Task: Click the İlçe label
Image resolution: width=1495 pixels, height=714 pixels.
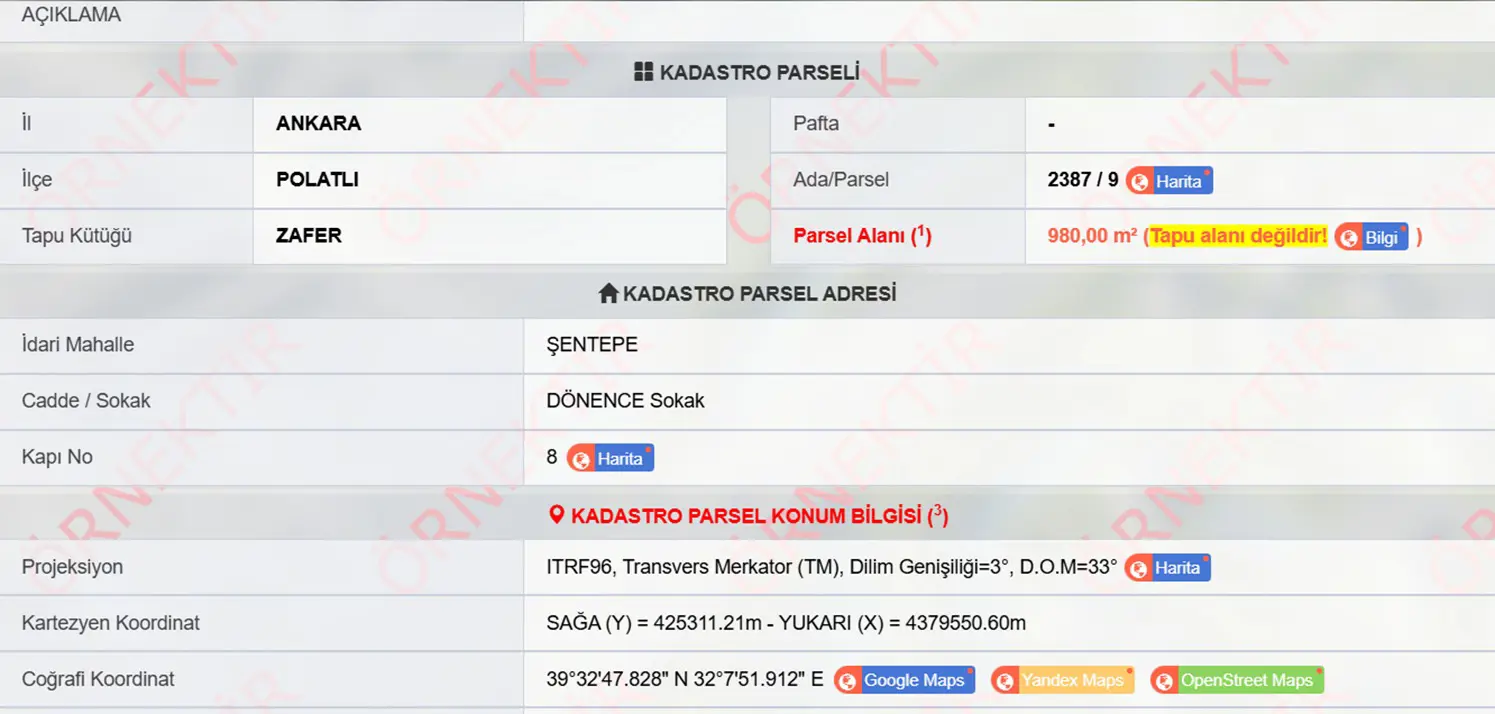Action: (37, 180)
